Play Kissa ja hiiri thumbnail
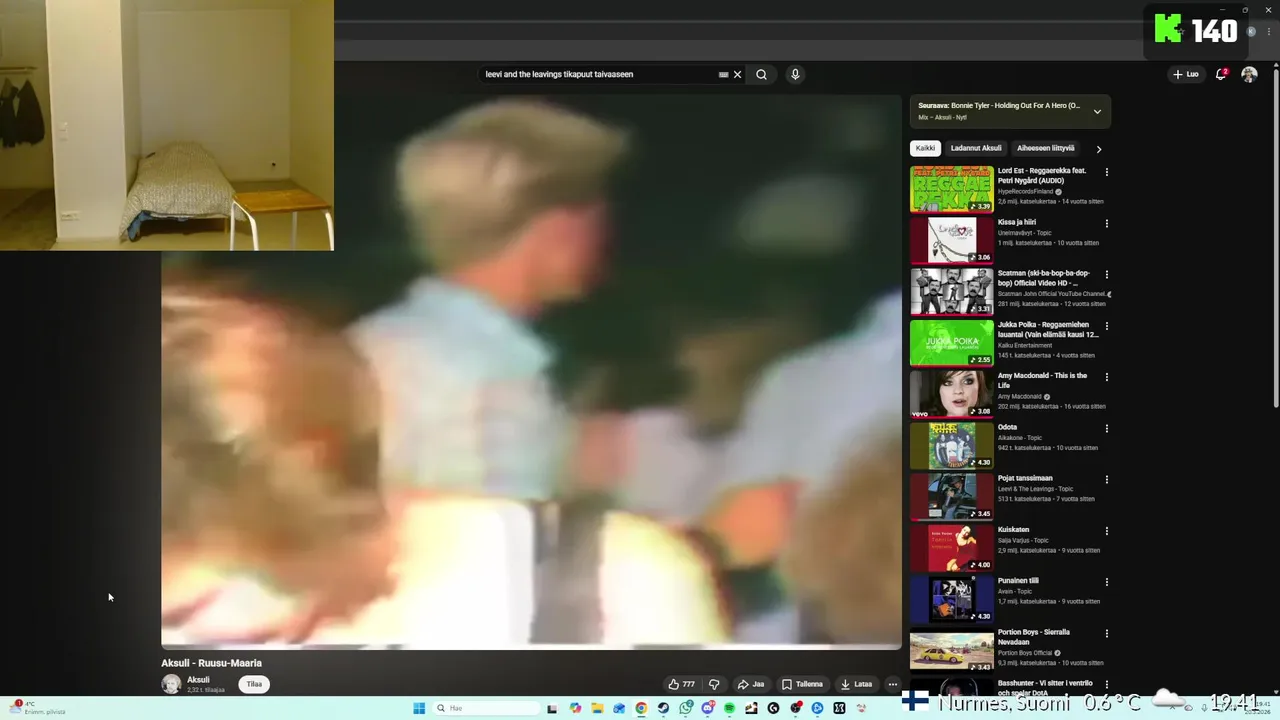Image resolution: width=1280 pixels, height=720 pixels. point(952,240)
